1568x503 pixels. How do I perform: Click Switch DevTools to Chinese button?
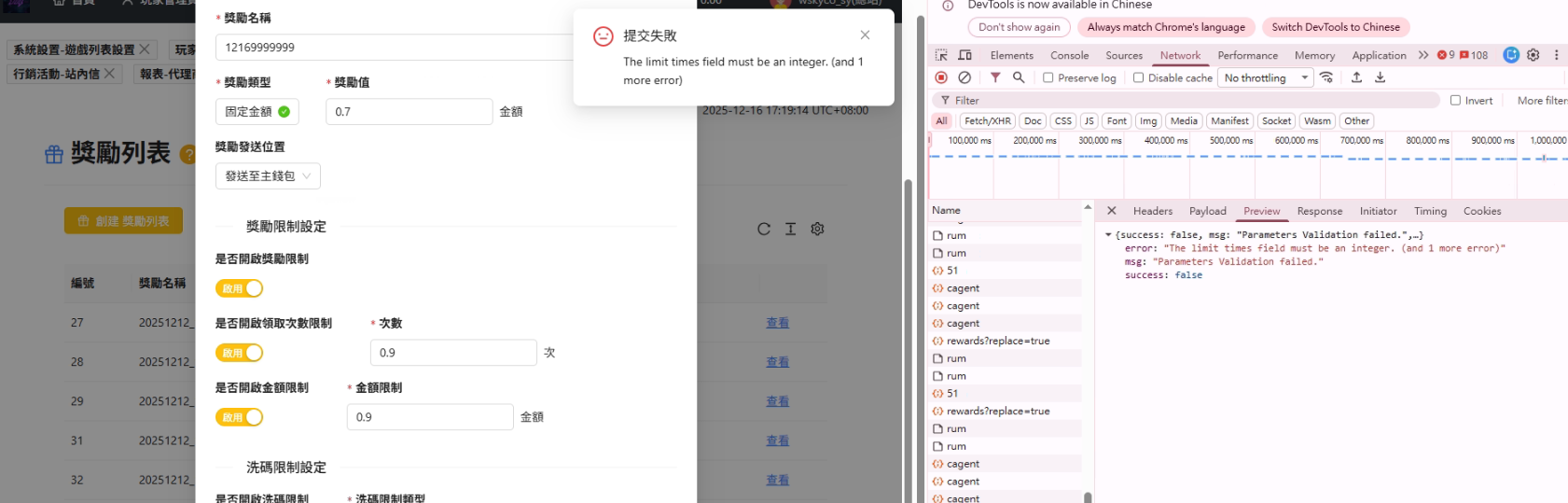(x=1335, y=27)
